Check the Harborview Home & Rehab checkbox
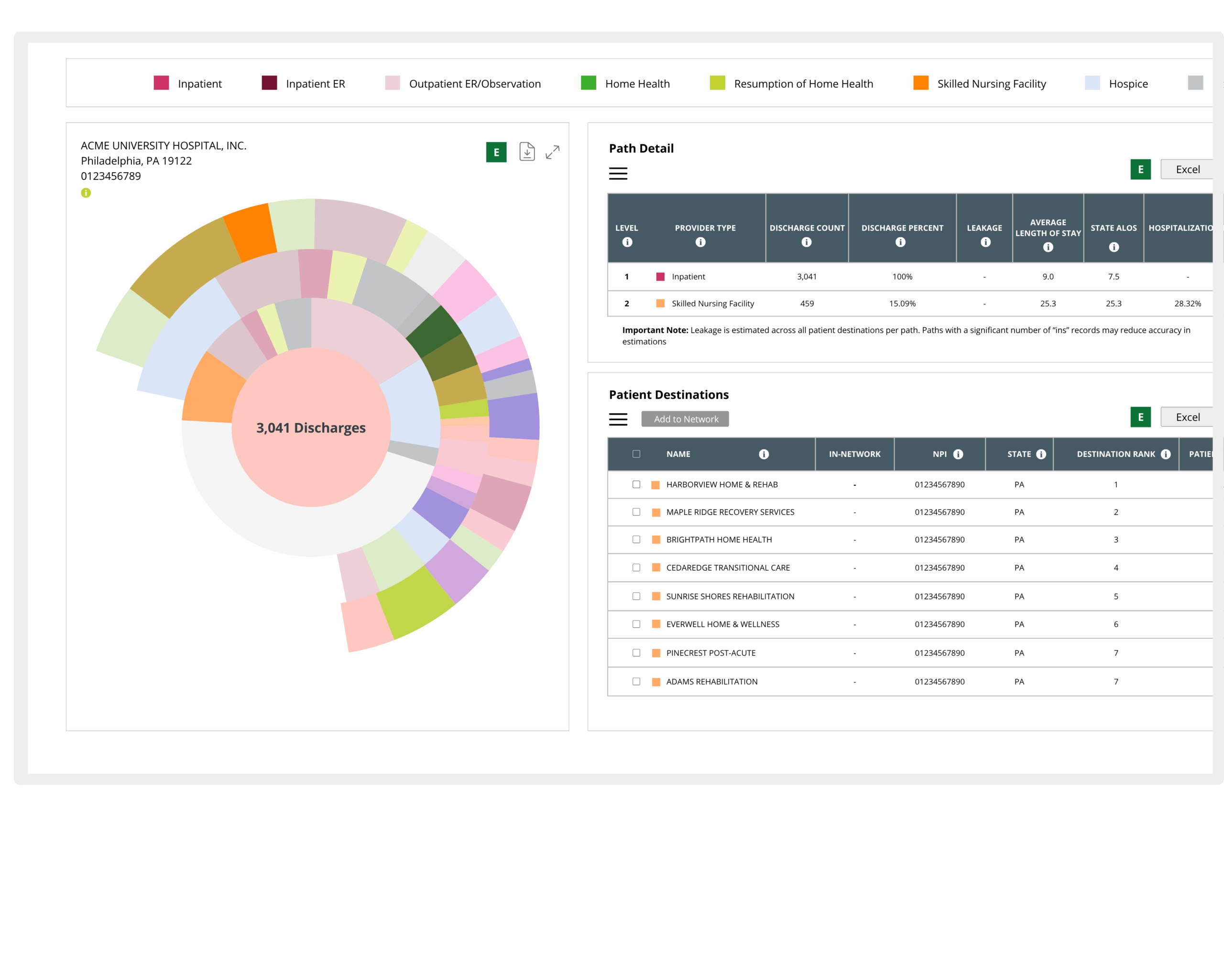The image size is (1224, 980). pos(636,484)
